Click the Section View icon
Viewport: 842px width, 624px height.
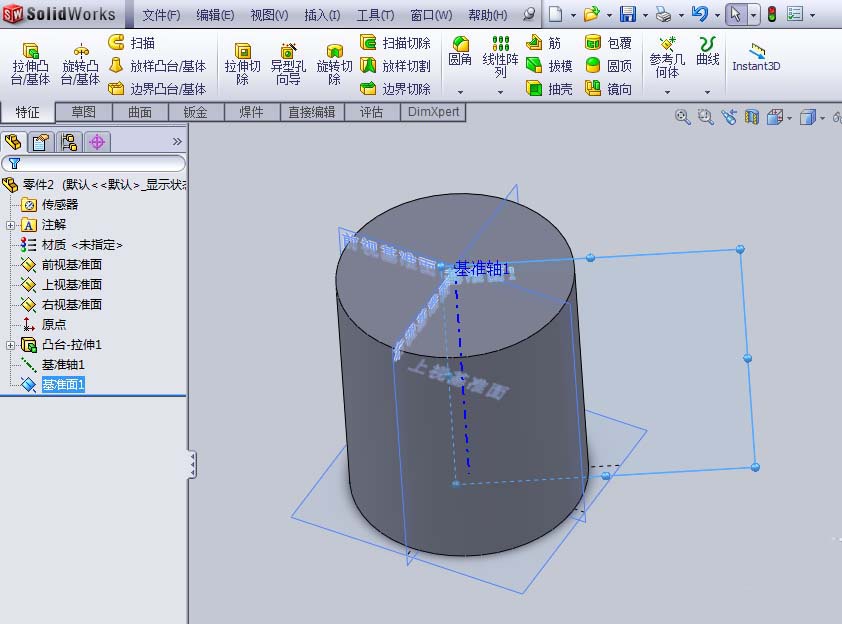point(752,117)
